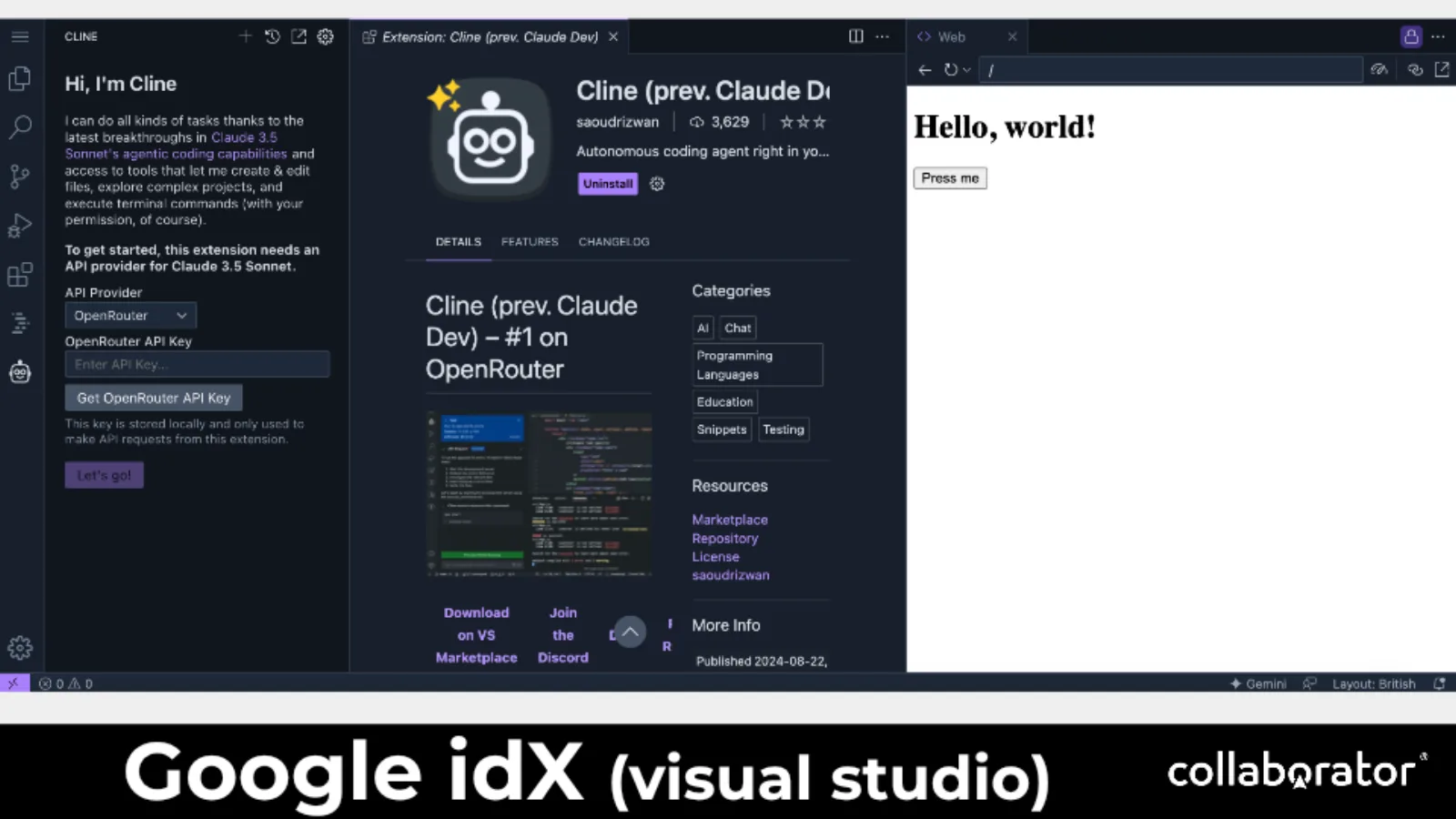Open Cline task history
This screenshot has width=1456, height=819.
pos(272,36)
